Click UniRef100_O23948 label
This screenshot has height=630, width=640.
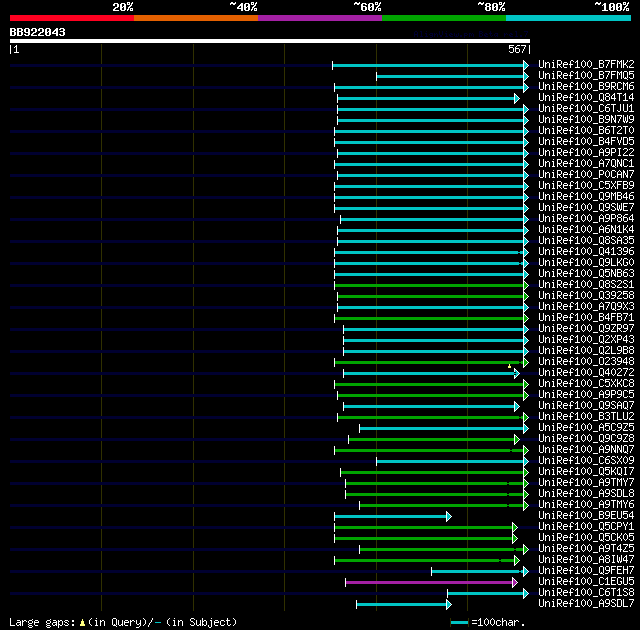pyautogui.click(x=586, y=362)
